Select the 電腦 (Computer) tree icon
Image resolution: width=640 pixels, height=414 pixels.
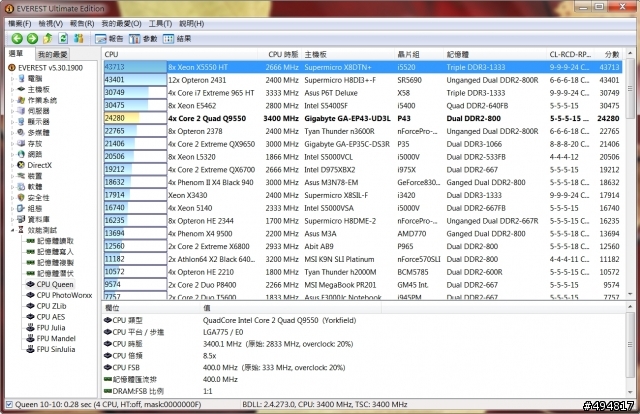pyautogui.click(x=21, y=78)
